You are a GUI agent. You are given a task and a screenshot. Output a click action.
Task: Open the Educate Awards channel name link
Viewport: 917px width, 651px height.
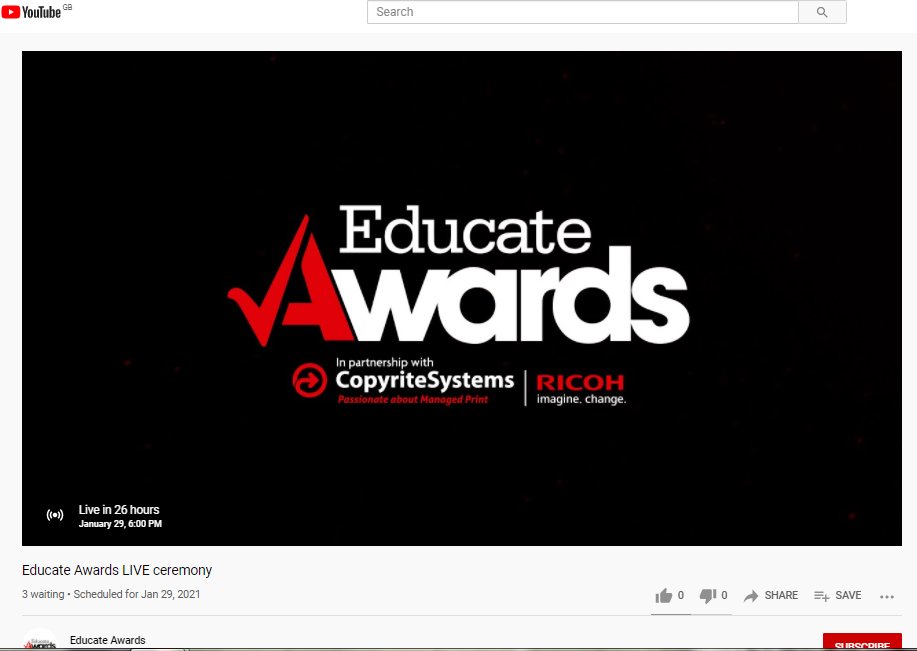[x=108, y=640]
